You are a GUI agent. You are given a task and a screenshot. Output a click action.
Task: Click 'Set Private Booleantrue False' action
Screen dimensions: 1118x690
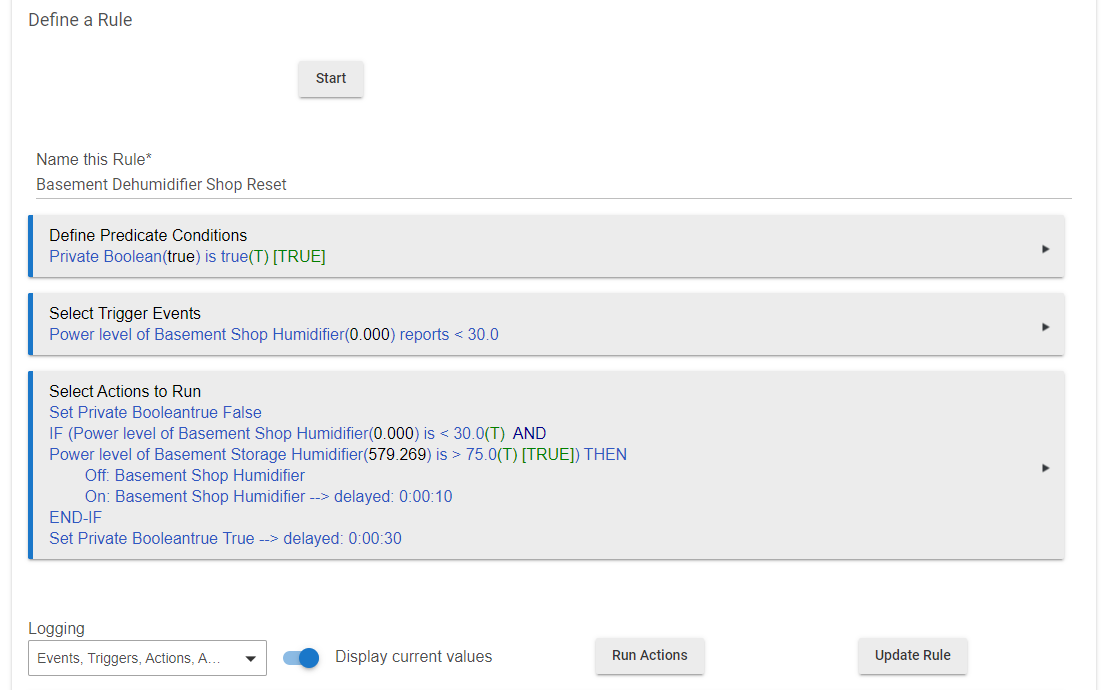tap(155, 413)
